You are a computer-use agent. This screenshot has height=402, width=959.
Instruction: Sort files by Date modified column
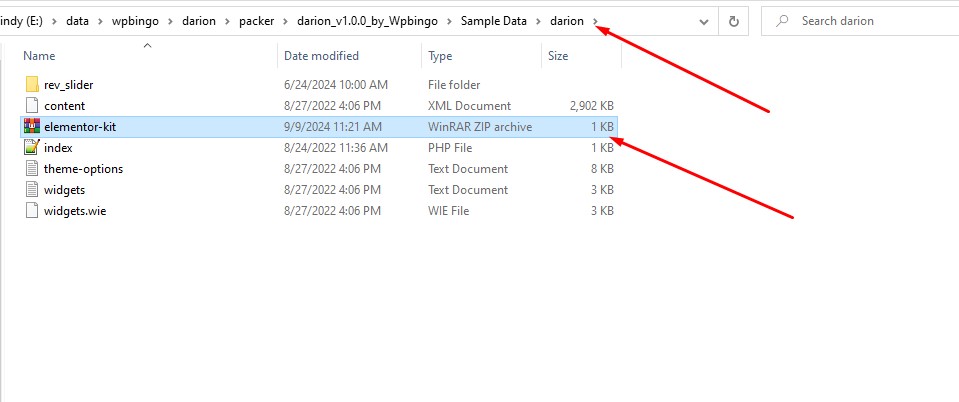tap(321, 56)
